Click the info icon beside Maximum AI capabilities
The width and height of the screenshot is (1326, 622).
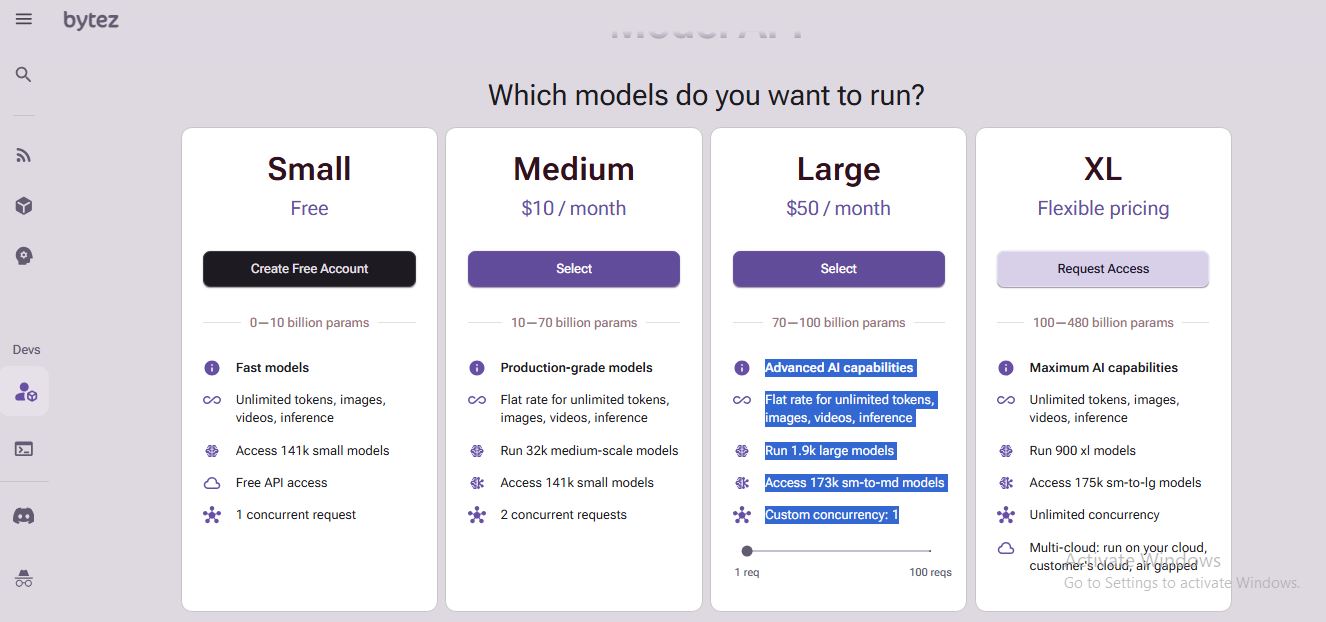[1006, 368]
